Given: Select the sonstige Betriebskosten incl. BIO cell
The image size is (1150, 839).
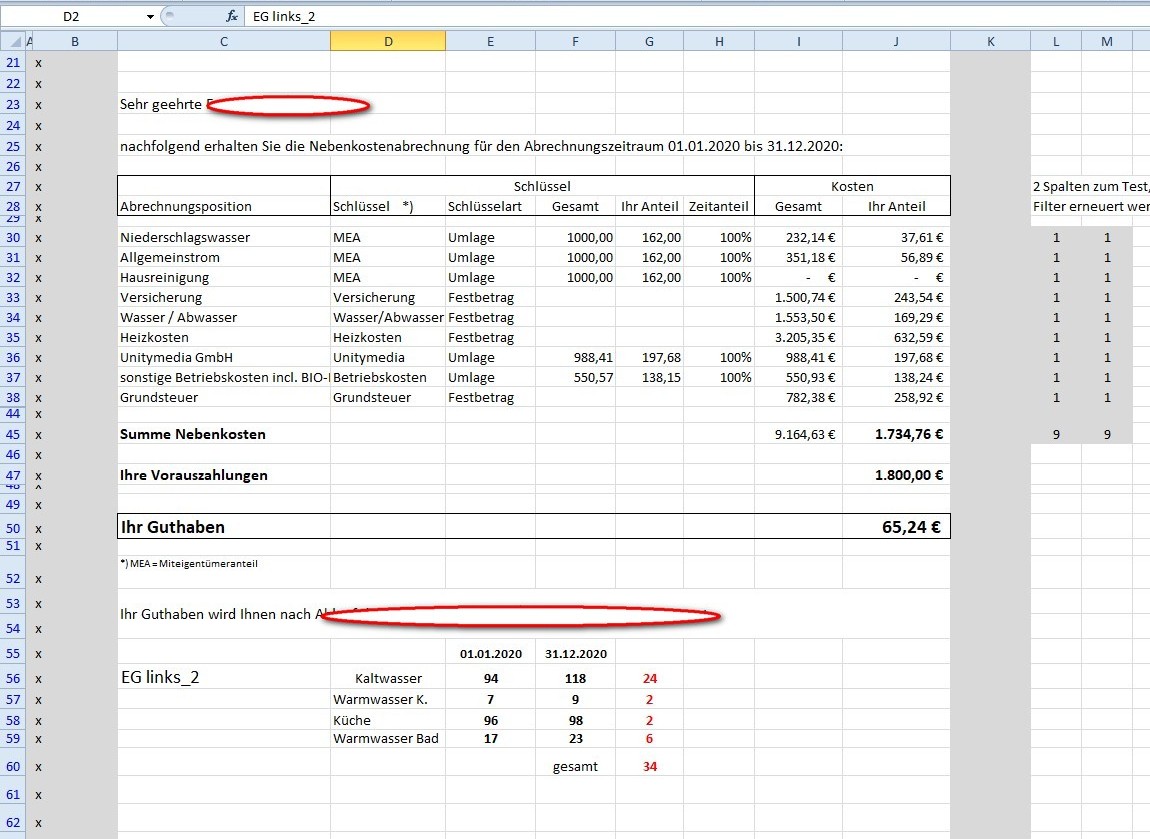Looking at the screenshot, I should [x=224, y=378].
